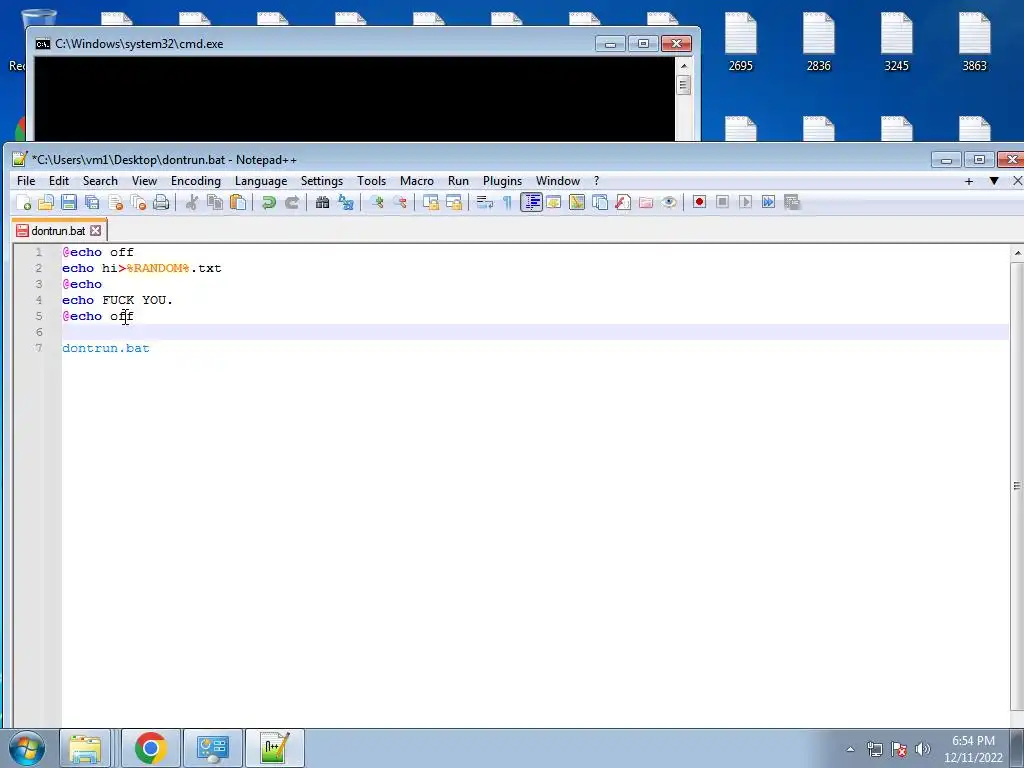The height and width of the screenshot is (768, 1024).
Task: Save dontrun.bat using the Save toolbar icon
Action: pos(69,202)
